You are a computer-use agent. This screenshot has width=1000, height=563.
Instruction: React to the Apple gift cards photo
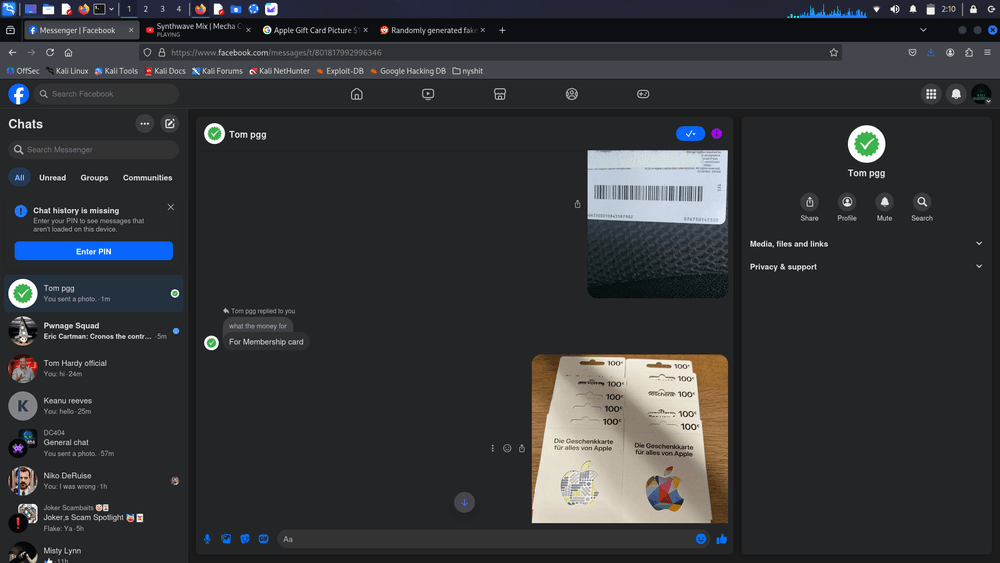click(x=507, y=448)
